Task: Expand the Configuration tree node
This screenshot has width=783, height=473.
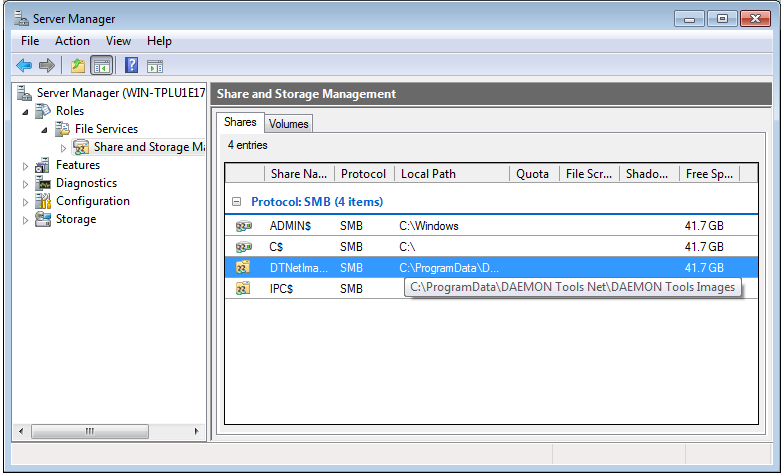Action: [25, 202]
